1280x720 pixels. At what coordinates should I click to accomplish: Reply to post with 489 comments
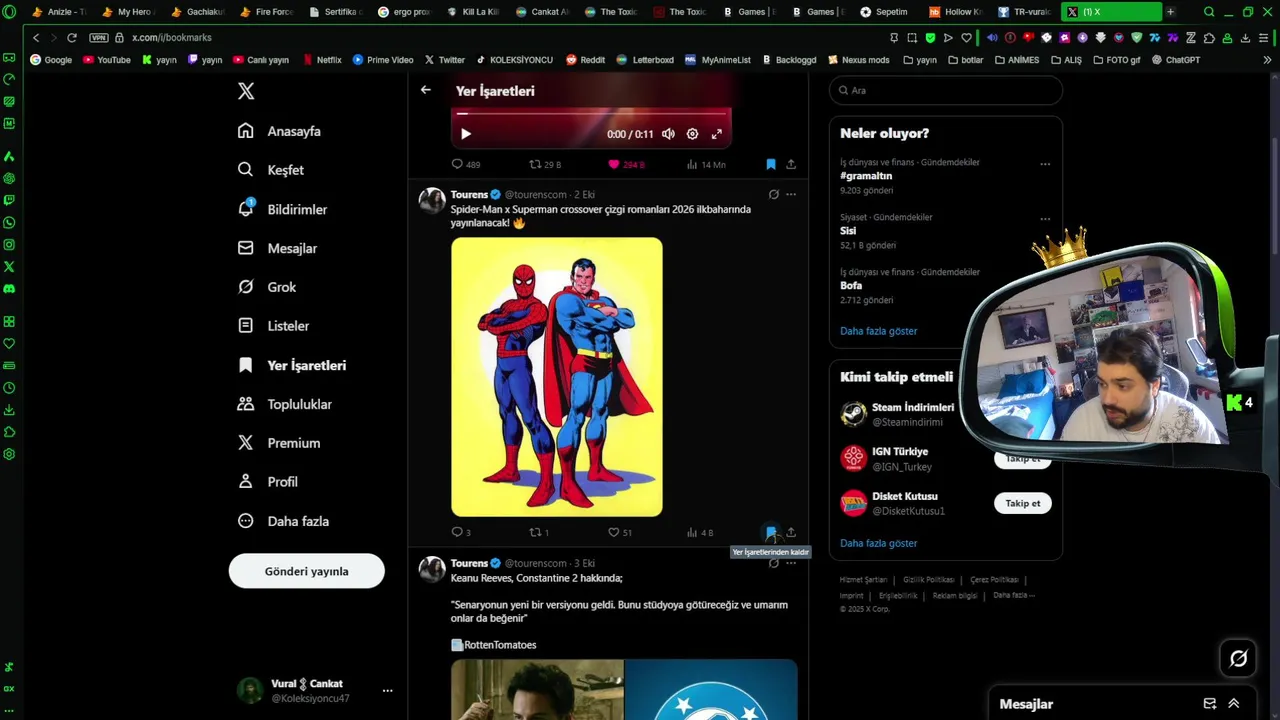[466, 164]
